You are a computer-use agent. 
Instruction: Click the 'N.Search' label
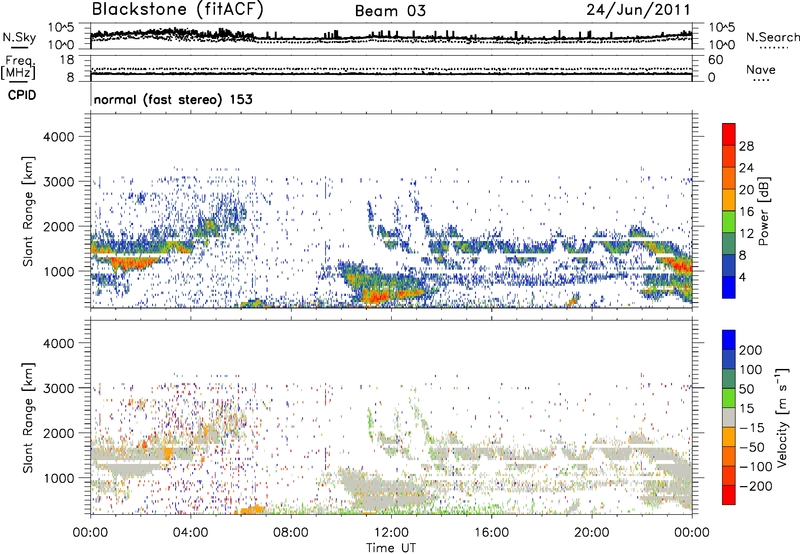coord(772,37)
